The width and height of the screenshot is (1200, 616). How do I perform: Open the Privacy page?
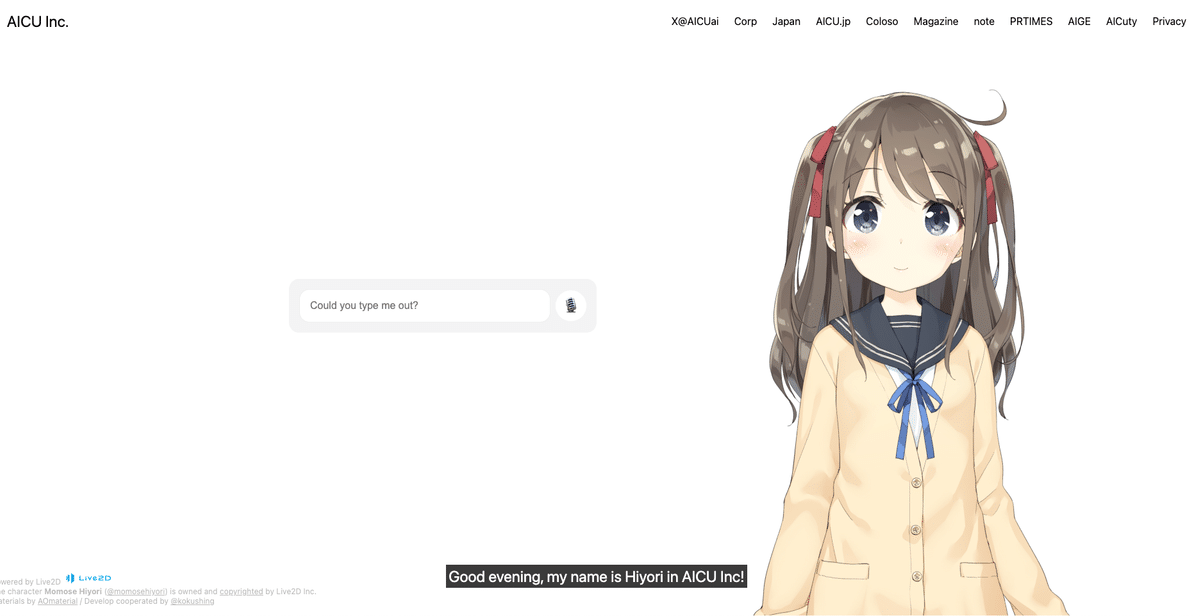(x=1168, y=21)
